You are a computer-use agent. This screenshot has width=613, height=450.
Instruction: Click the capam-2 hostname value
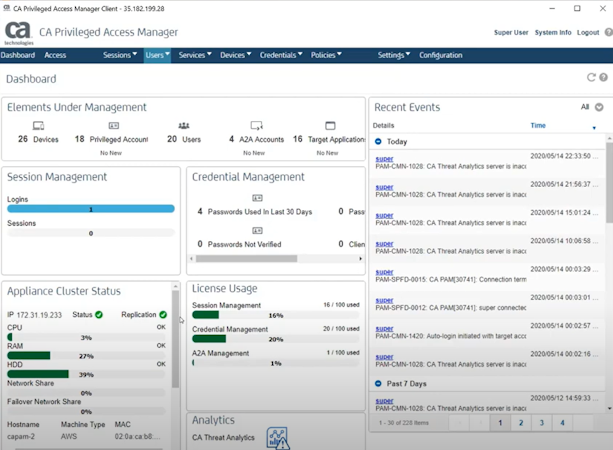click(21, 437)
